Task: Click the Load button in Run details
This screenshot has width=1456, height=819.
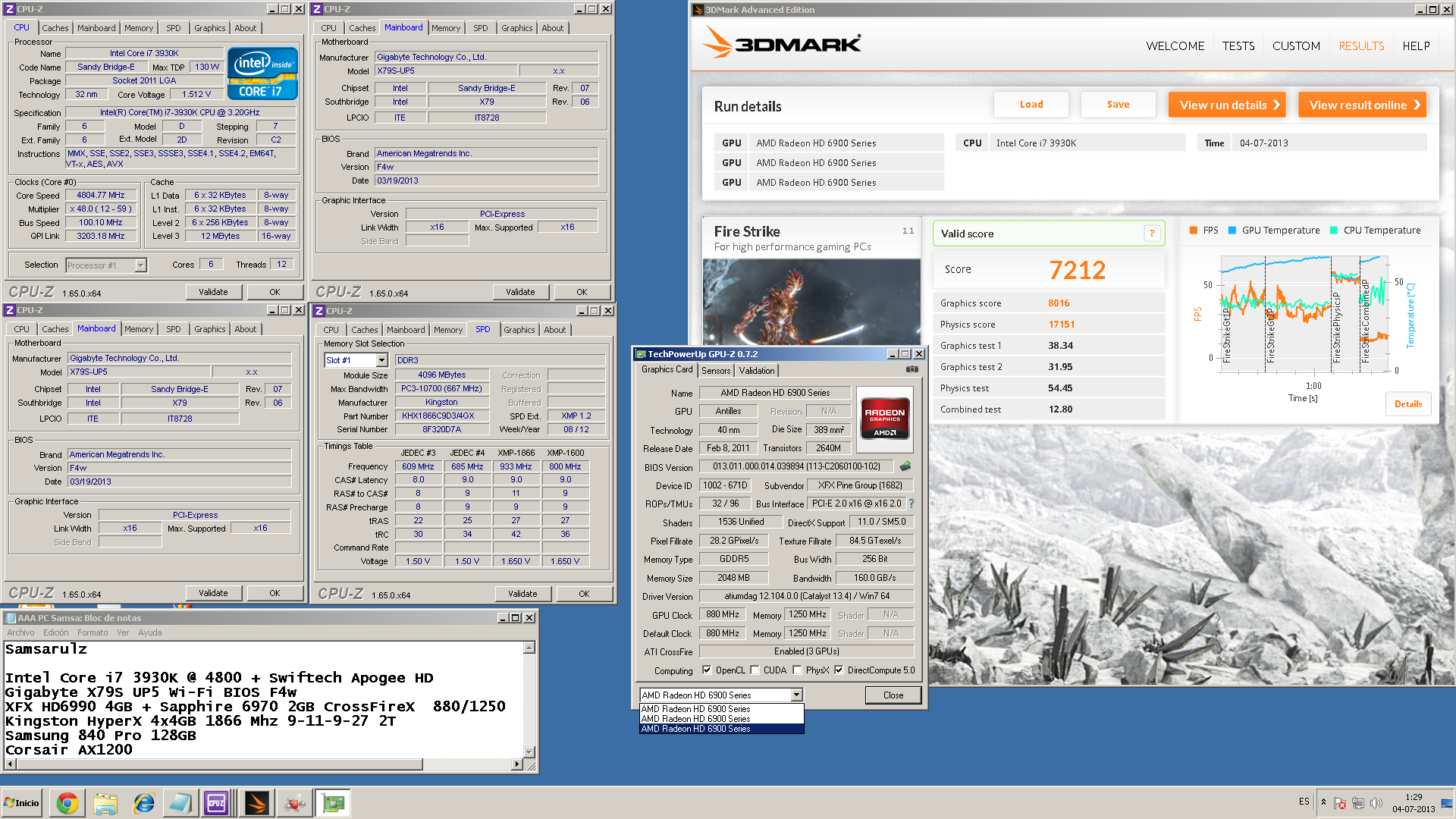Action: [1031, 105]
